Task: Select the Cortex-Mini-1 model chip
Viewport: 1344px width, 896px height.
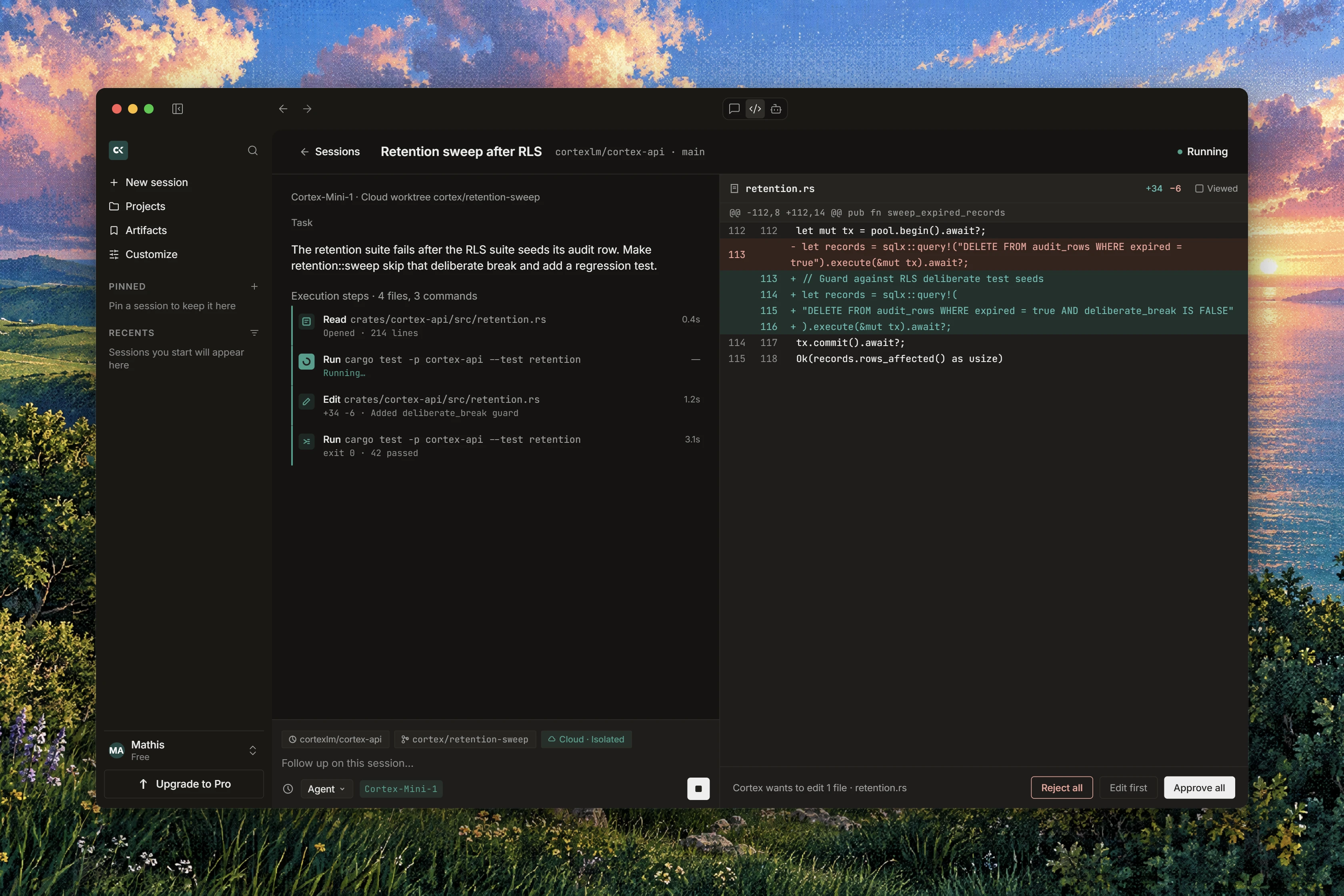Action: tap(400, 789)
